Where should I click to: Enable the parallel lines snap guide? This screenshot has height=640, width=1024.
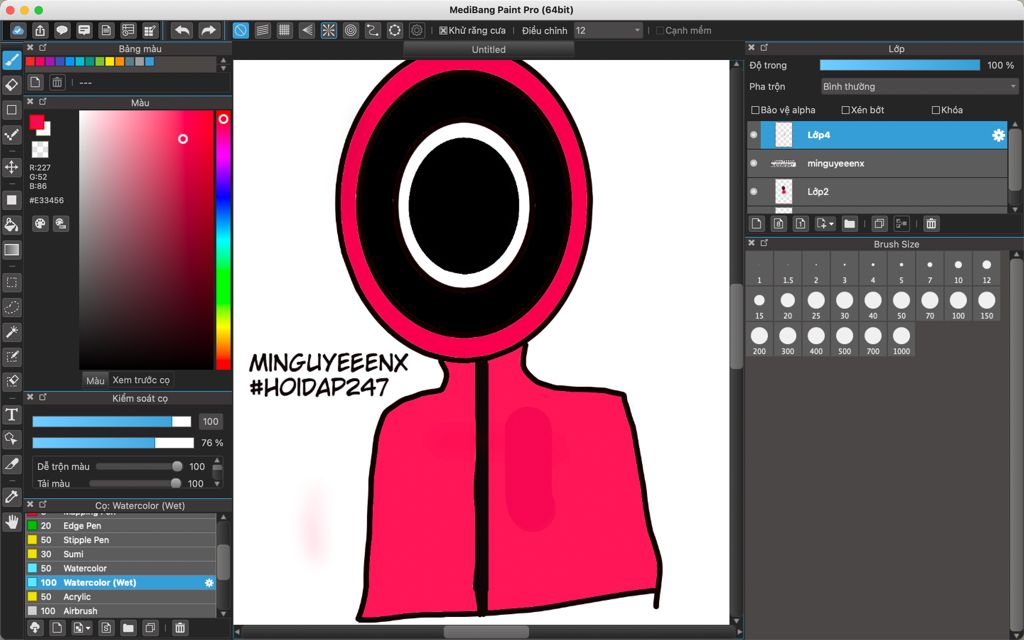click(263, 30)
